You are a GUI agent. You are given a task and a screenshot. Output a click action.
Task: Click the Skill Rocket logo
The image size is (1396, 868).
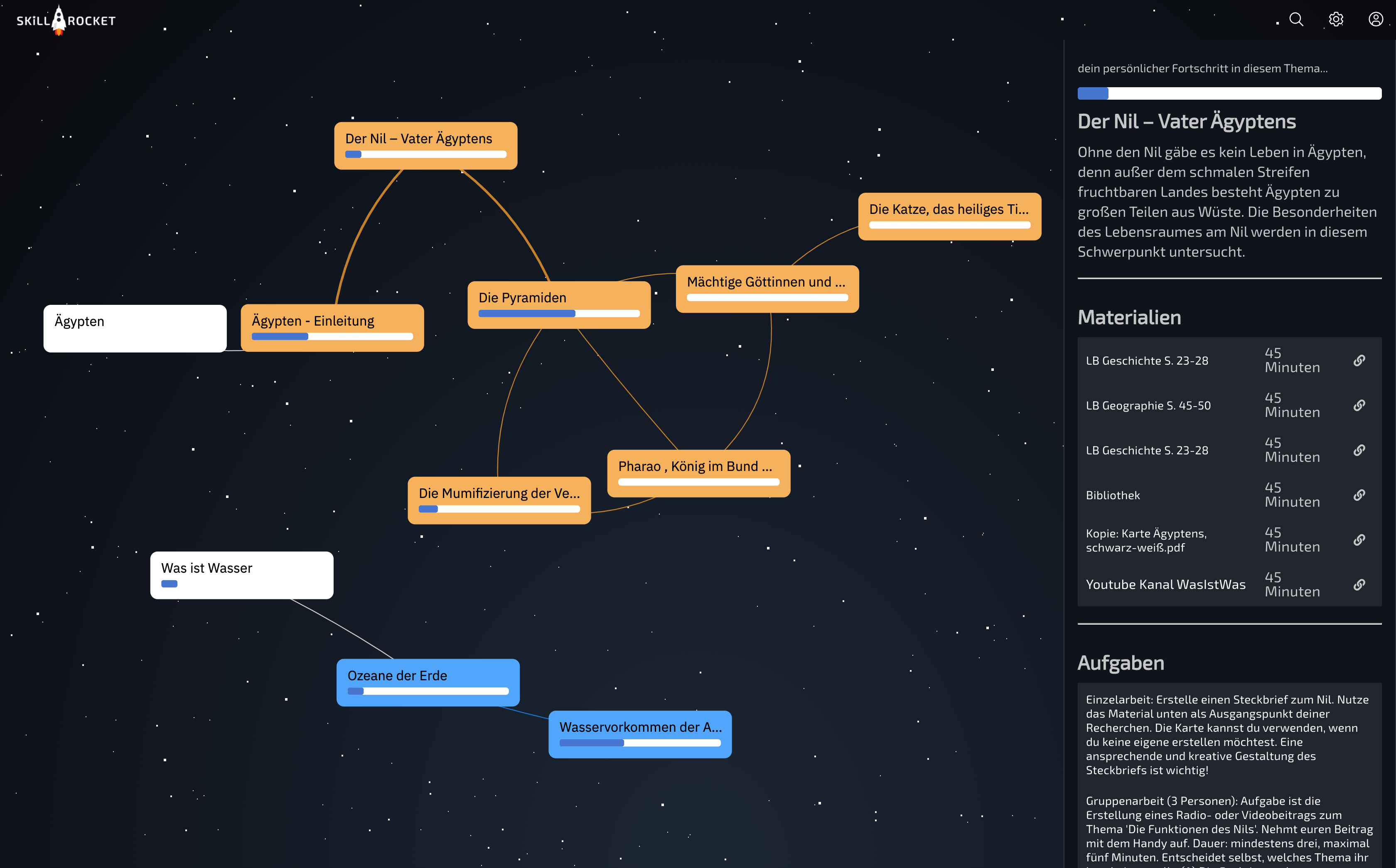coord(66,21)
